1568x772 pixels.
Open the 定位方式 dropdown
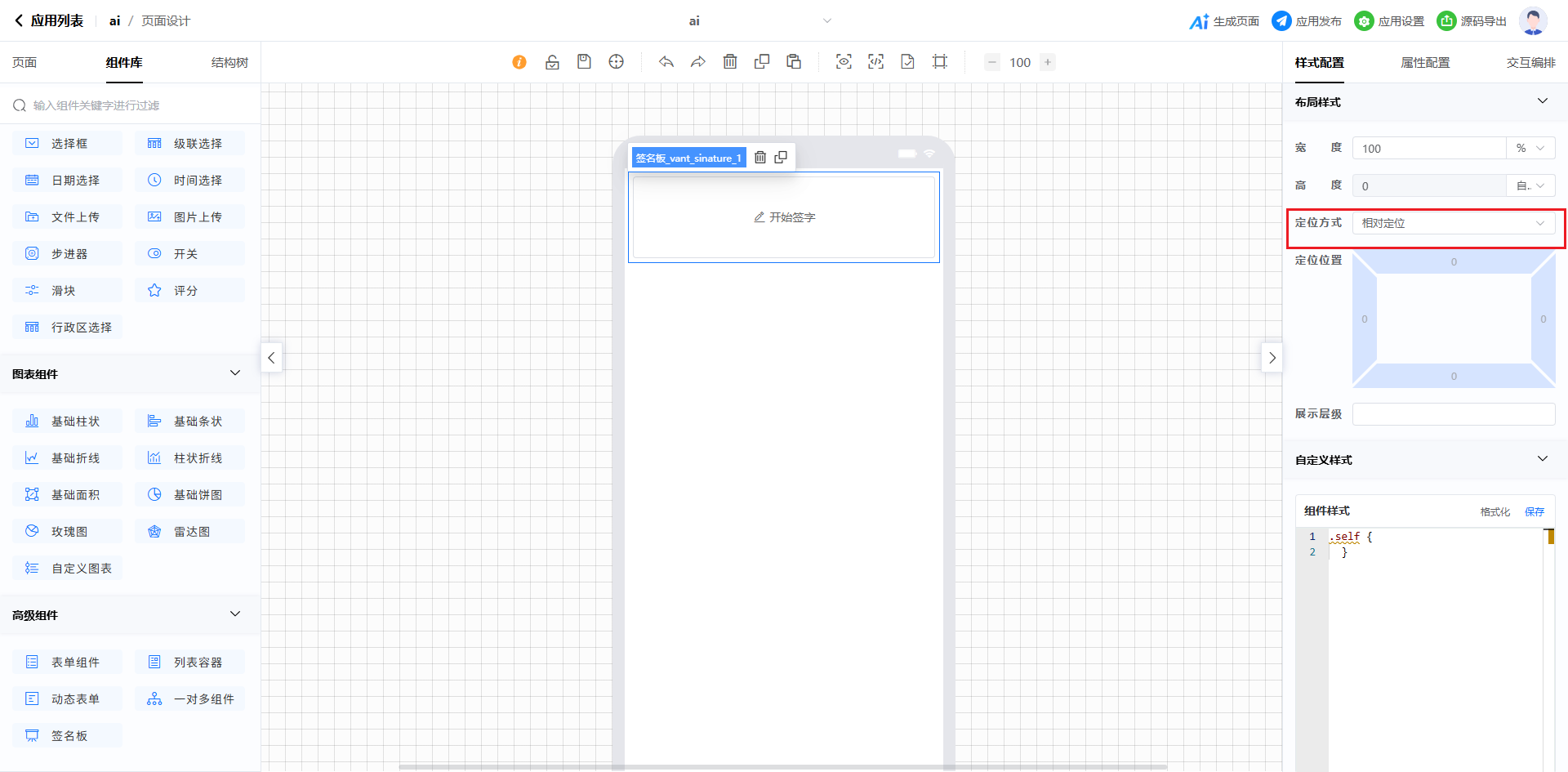pos(1453,223)
